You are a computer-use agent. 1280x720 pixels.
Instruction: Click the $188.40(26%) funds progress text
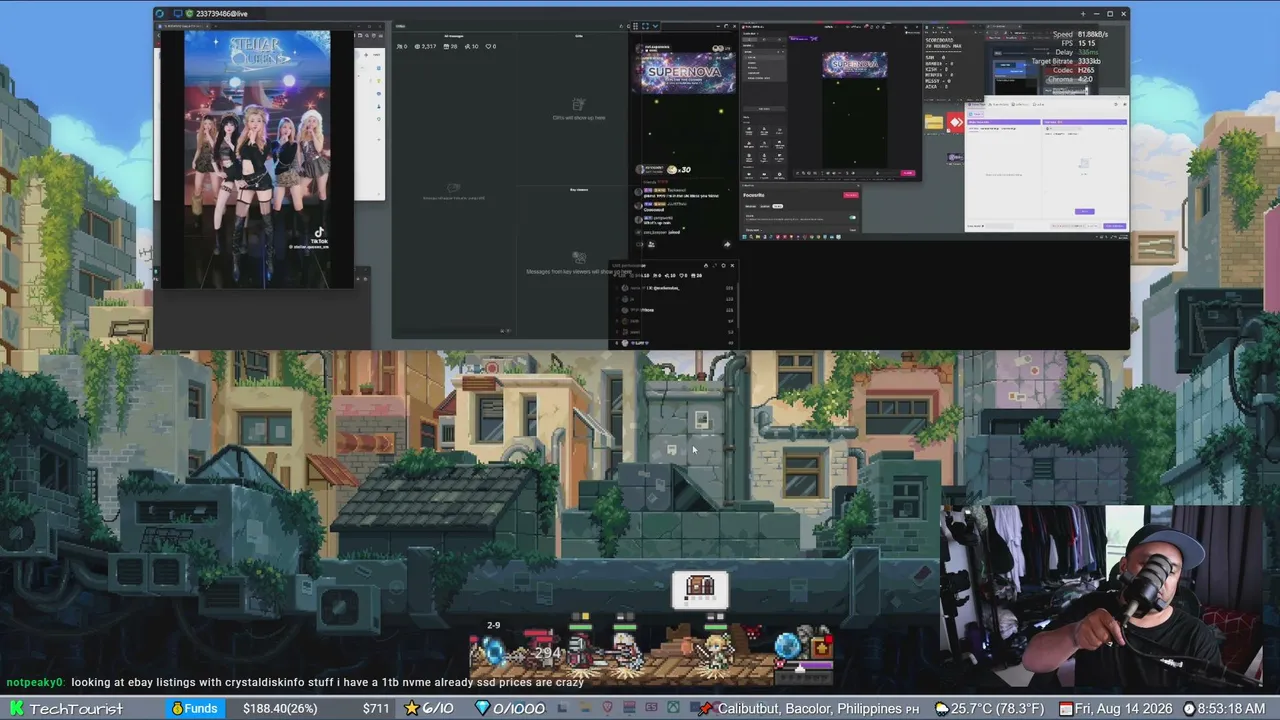click(280, 709)
